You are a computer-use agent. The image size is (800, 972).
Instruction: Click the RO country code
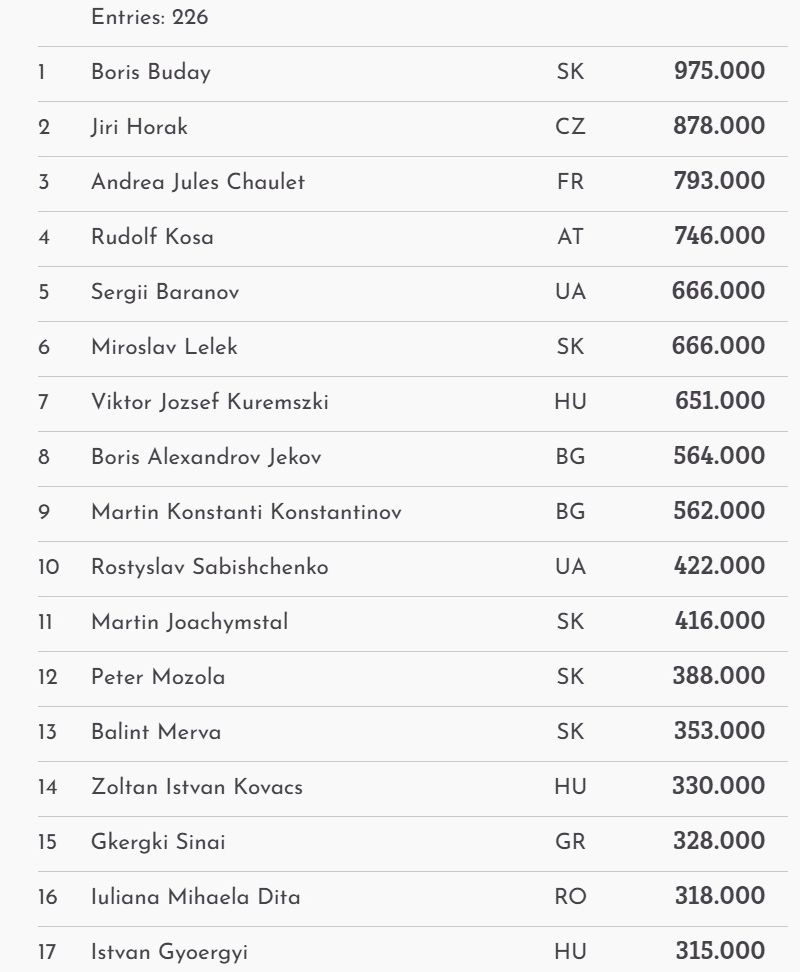coord(570,897)
